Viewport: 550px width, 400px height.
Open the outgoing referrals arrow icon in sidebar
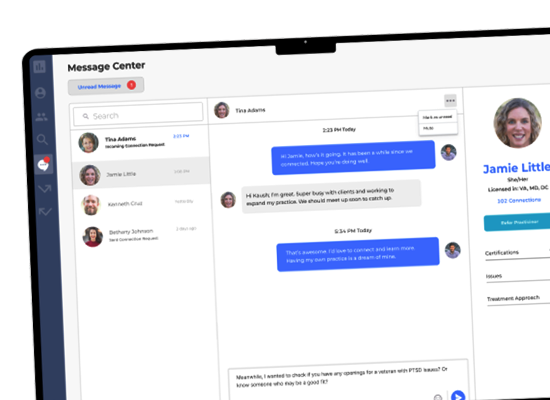pyautogui.click(x=45, y=189)
